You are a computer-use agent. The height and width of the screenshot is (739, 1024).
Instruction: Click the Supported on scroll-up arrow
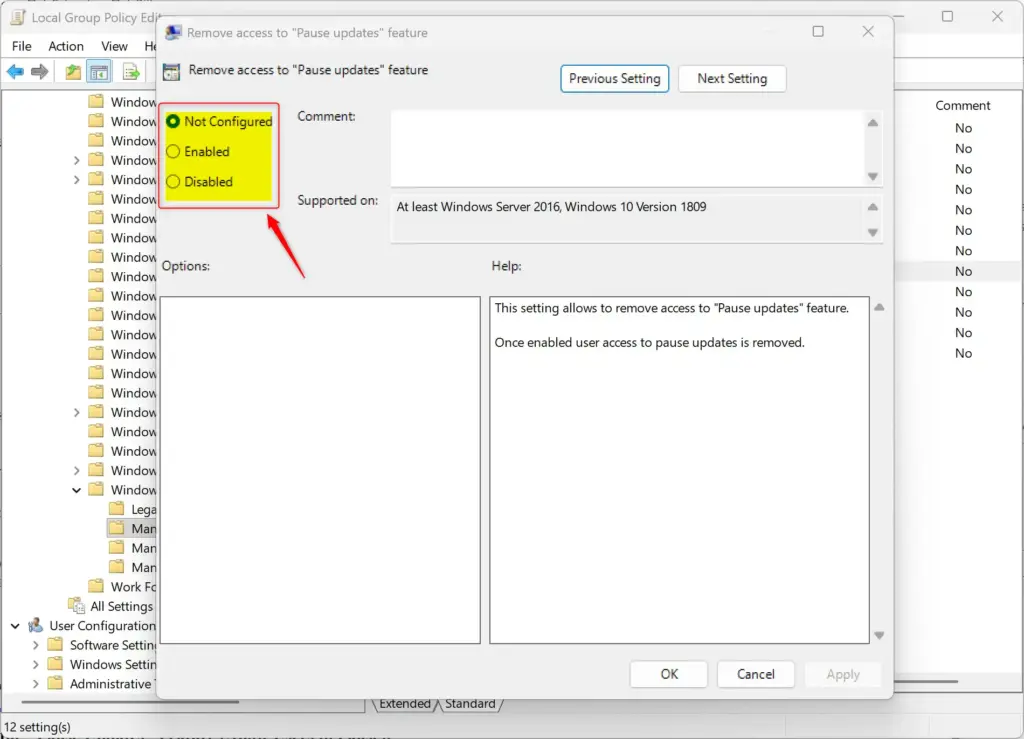point(872,207)
